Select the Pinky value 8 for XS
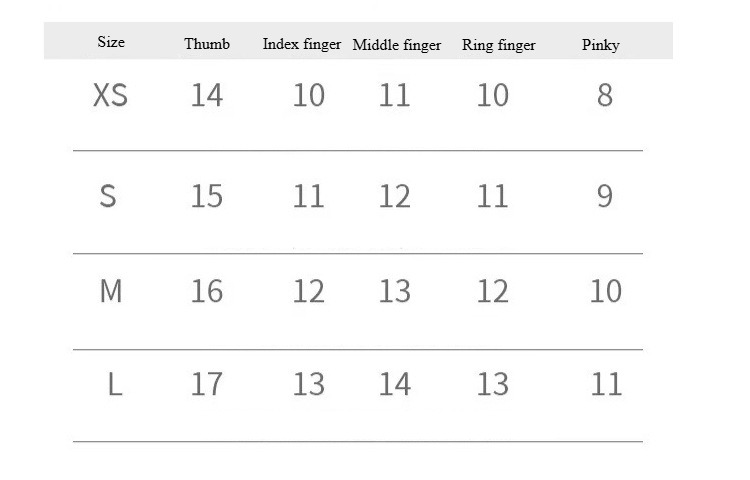The height and width of the screenshot is (480, 750). (604, 96)
